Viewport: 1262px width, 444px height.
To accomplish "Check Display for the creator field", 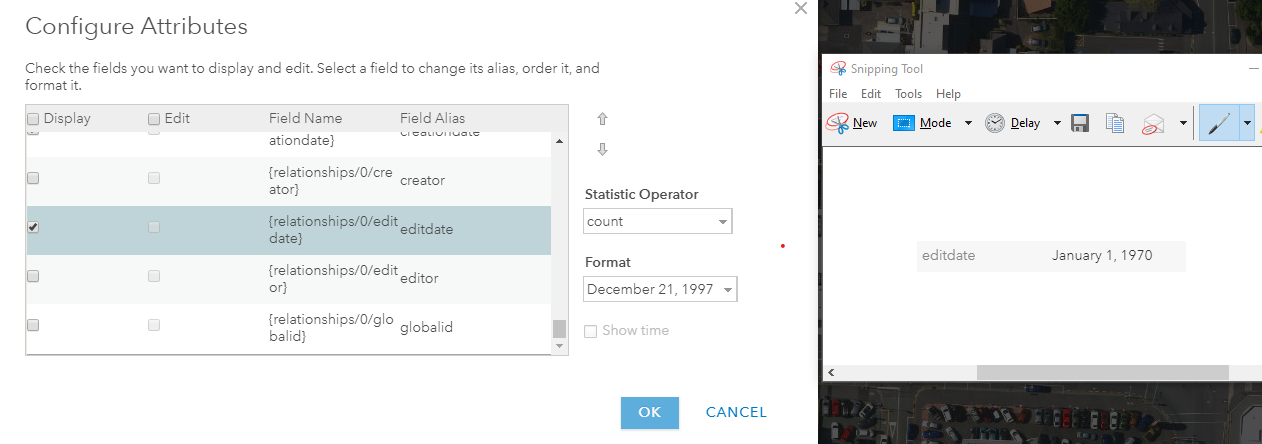I will pos(33,178).
